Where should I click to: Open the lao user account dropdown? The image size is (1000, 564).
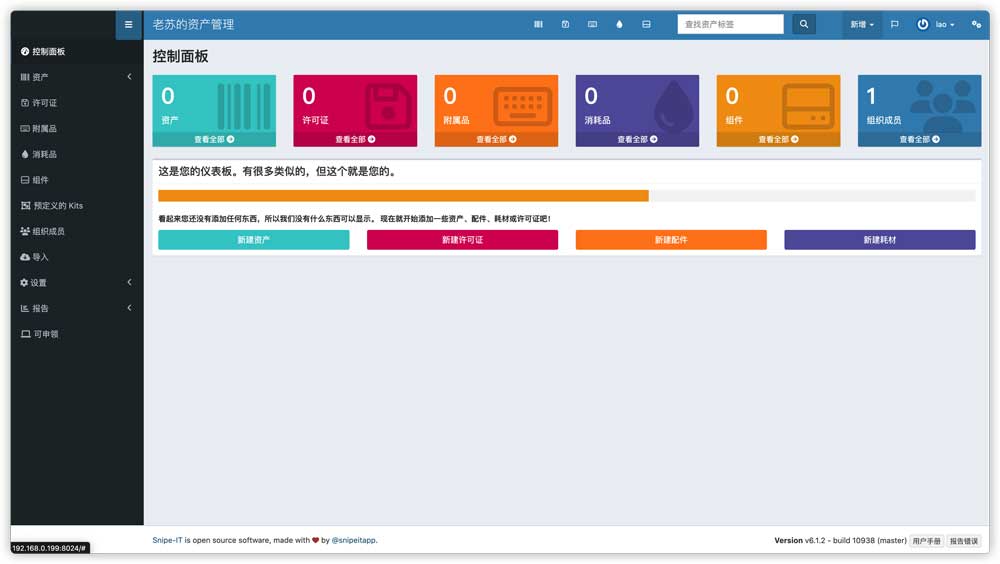tap(936, 25)
